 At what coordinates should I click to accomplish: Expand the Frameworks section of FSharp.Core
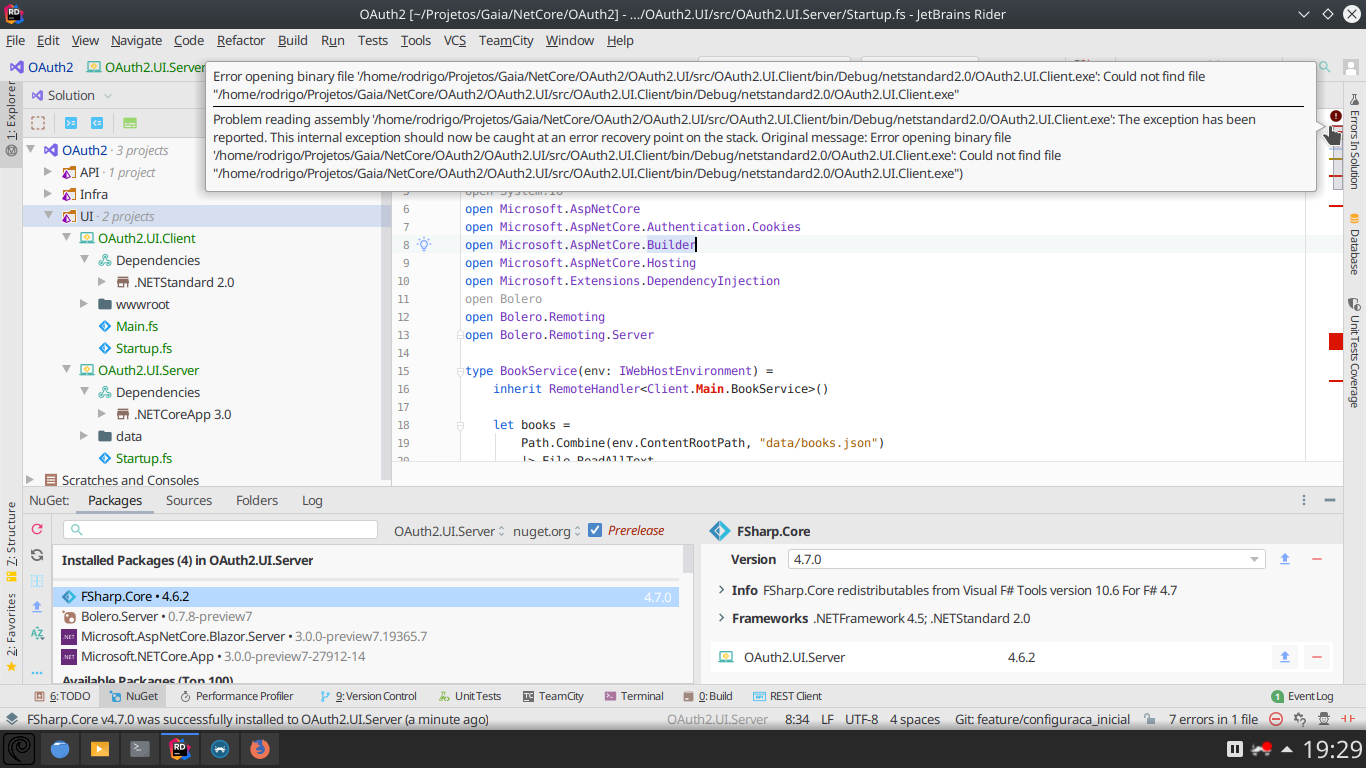pyautogui.click(x=722, y=618)
